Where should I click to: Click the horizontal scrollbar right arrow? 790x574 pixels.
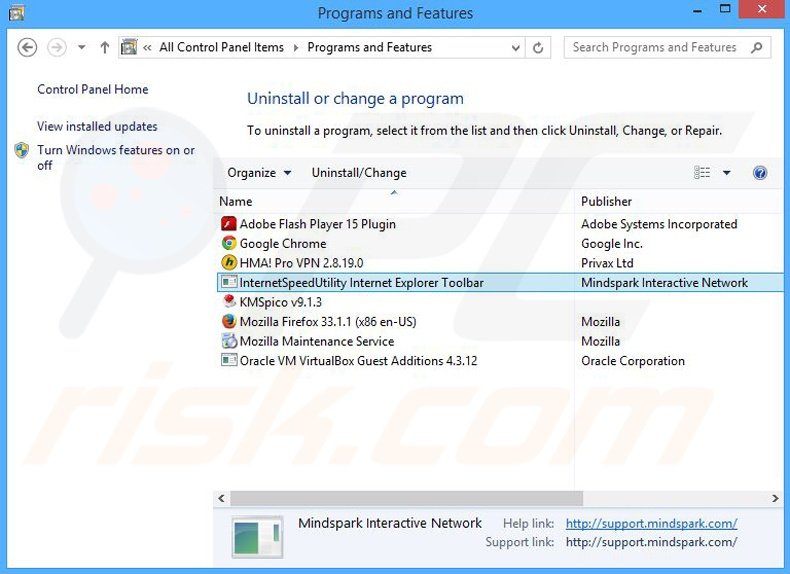click(x=775, y=498)
